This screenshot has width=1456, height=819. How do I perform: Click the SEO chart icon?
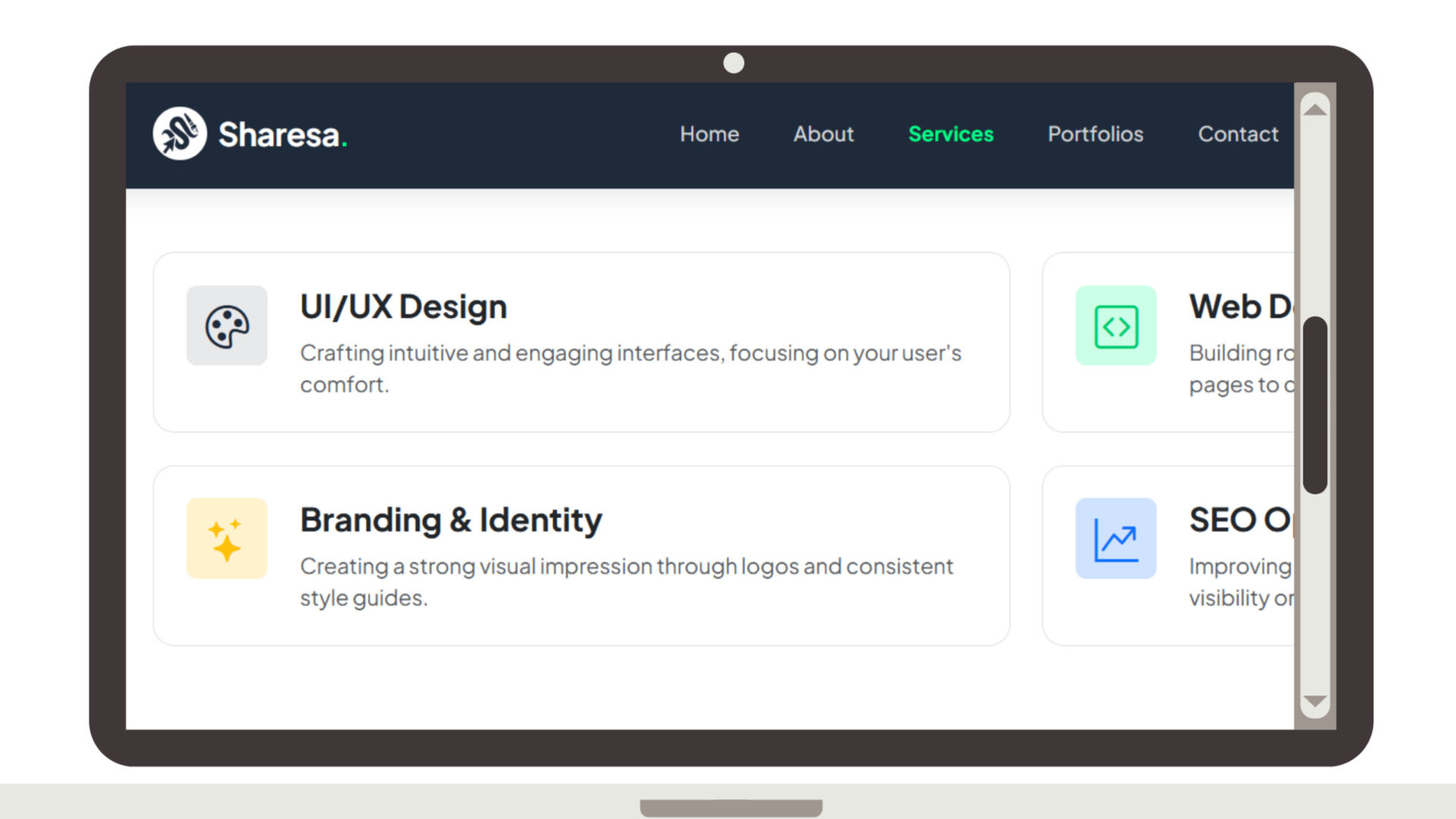[x=1116, y=538]
